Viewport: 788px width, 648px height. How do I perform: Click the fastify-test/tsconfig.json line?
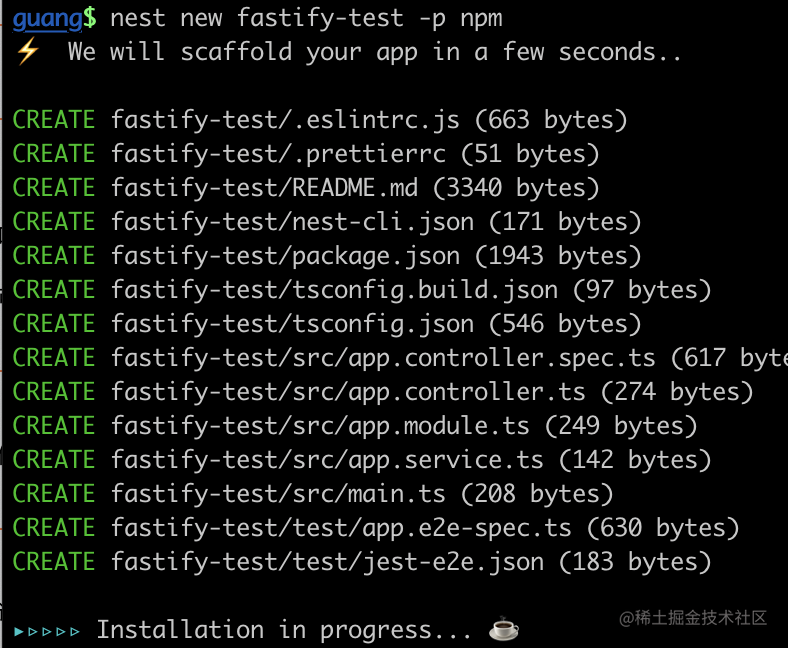tap(327, 324)
